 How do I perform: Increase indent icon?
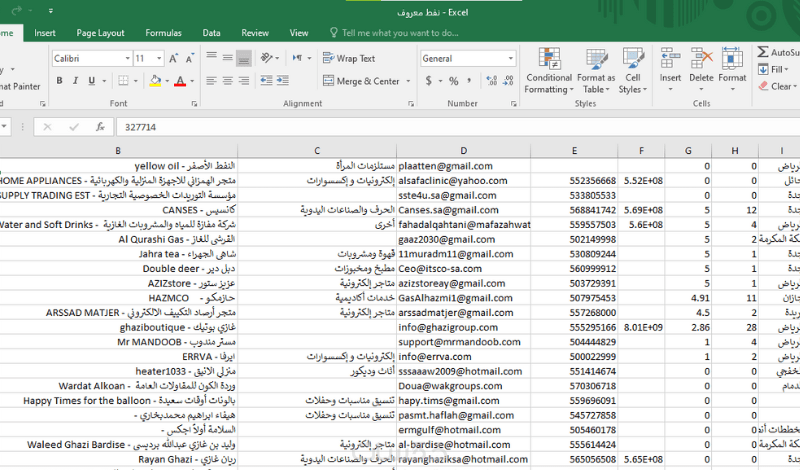[282, 81]
